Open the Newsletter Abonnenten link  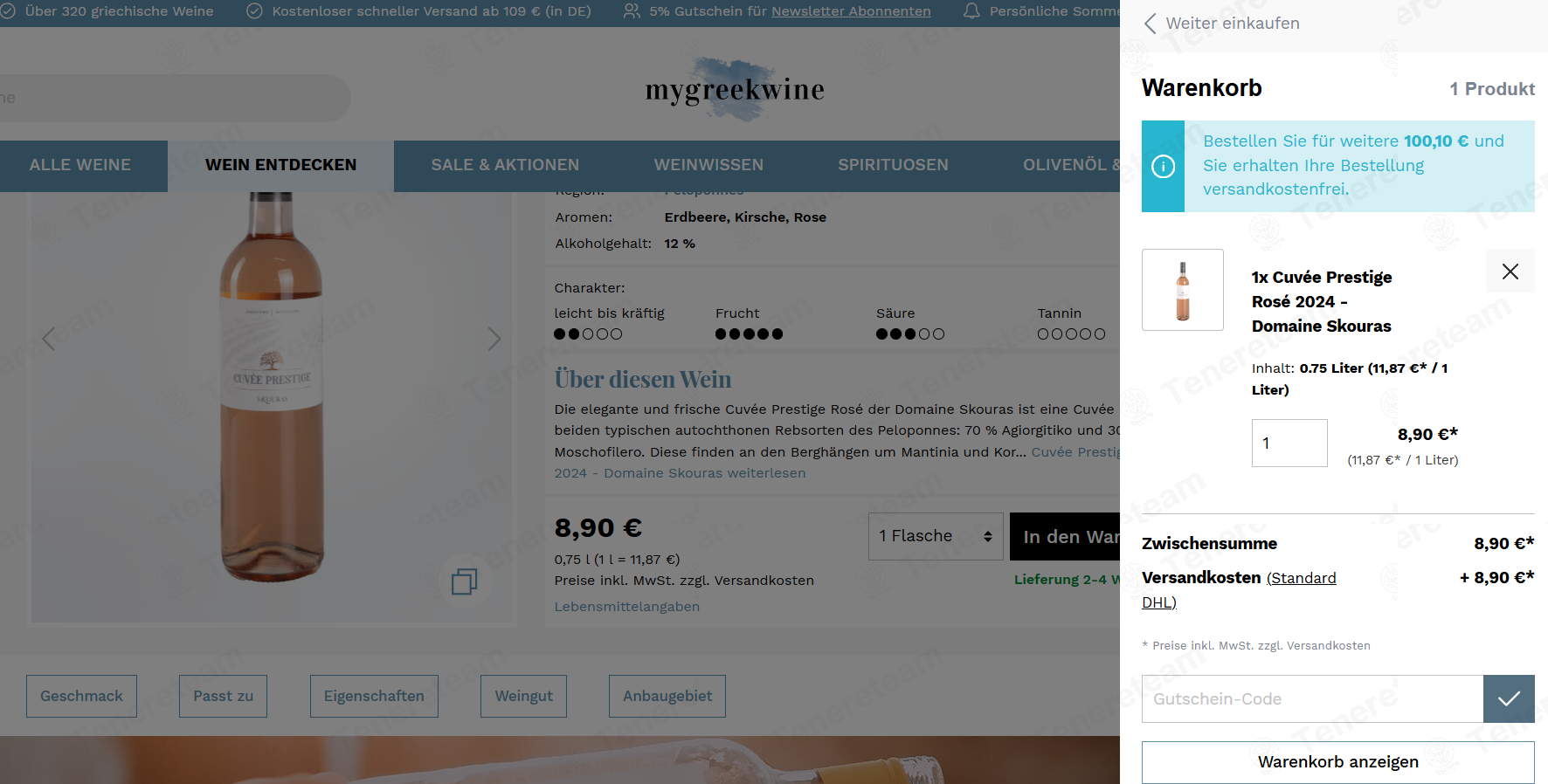coord(851,11)
